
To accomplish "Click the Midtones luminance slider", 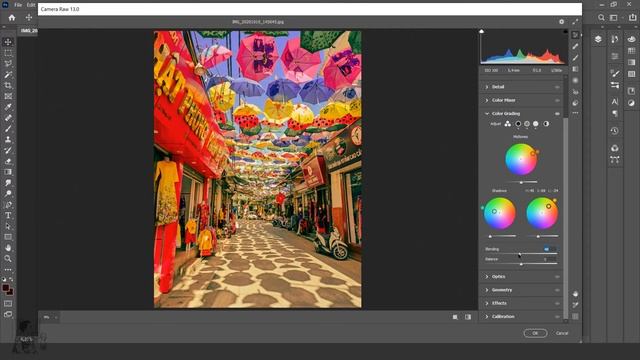I will [x=521, y=182].
